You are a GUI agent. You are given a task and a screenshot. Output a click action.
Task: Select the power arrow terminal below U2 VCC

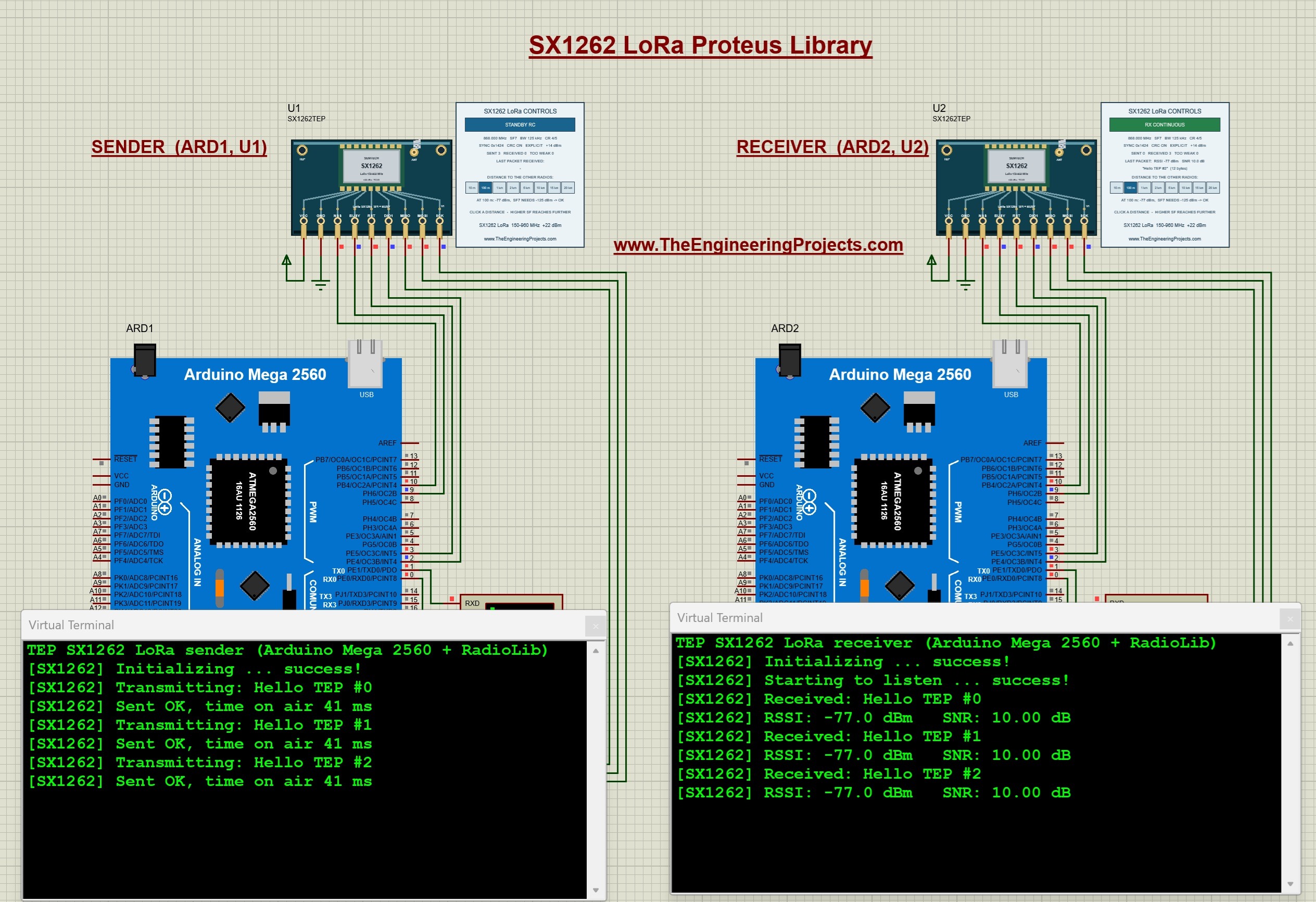point(931,260)
